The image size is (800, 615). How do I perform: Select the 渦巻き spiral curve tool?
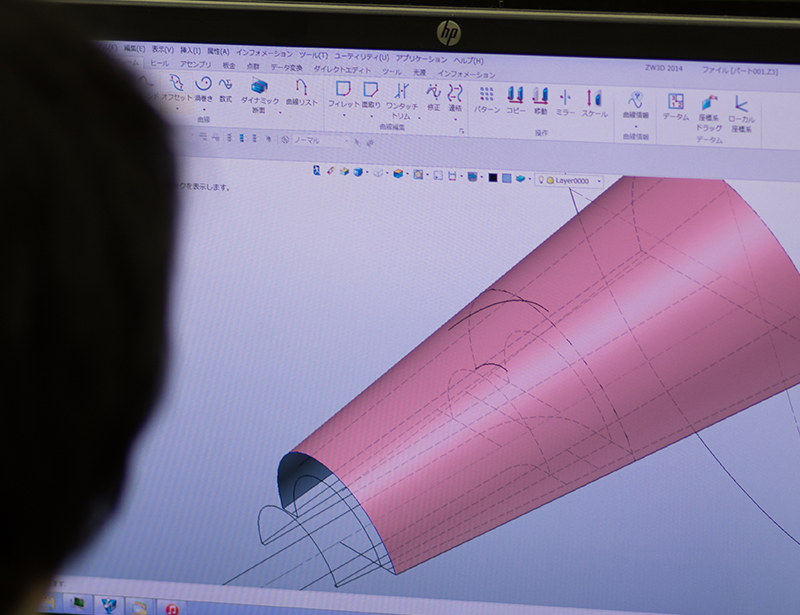(204, 89)
